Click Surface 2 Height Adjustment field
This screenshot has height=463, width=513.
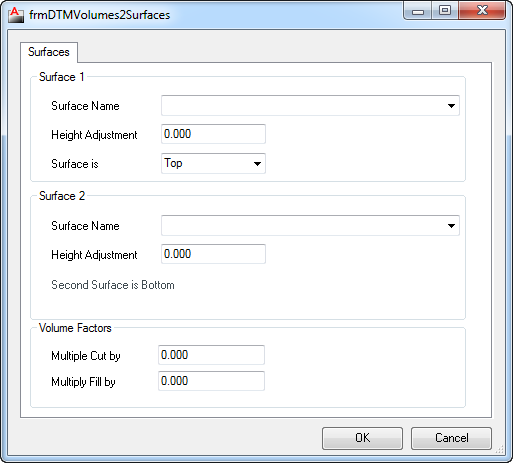[x=213, y=254]
